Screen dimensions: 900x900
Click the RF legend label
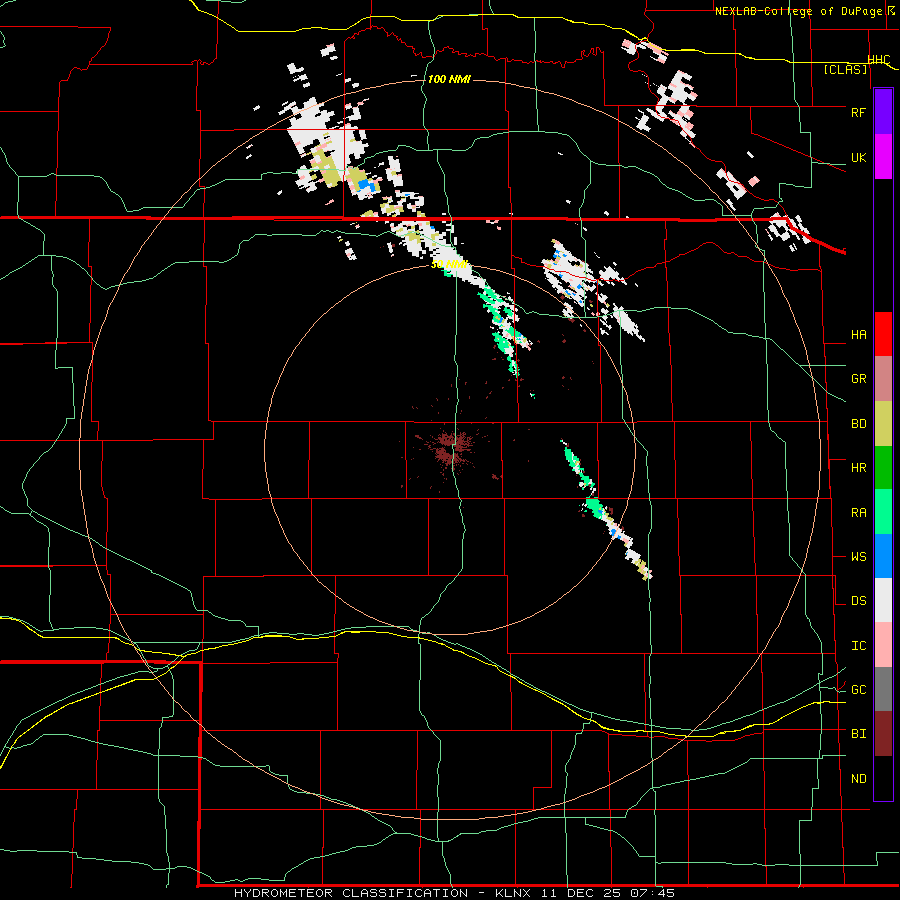tap(858, 112)
